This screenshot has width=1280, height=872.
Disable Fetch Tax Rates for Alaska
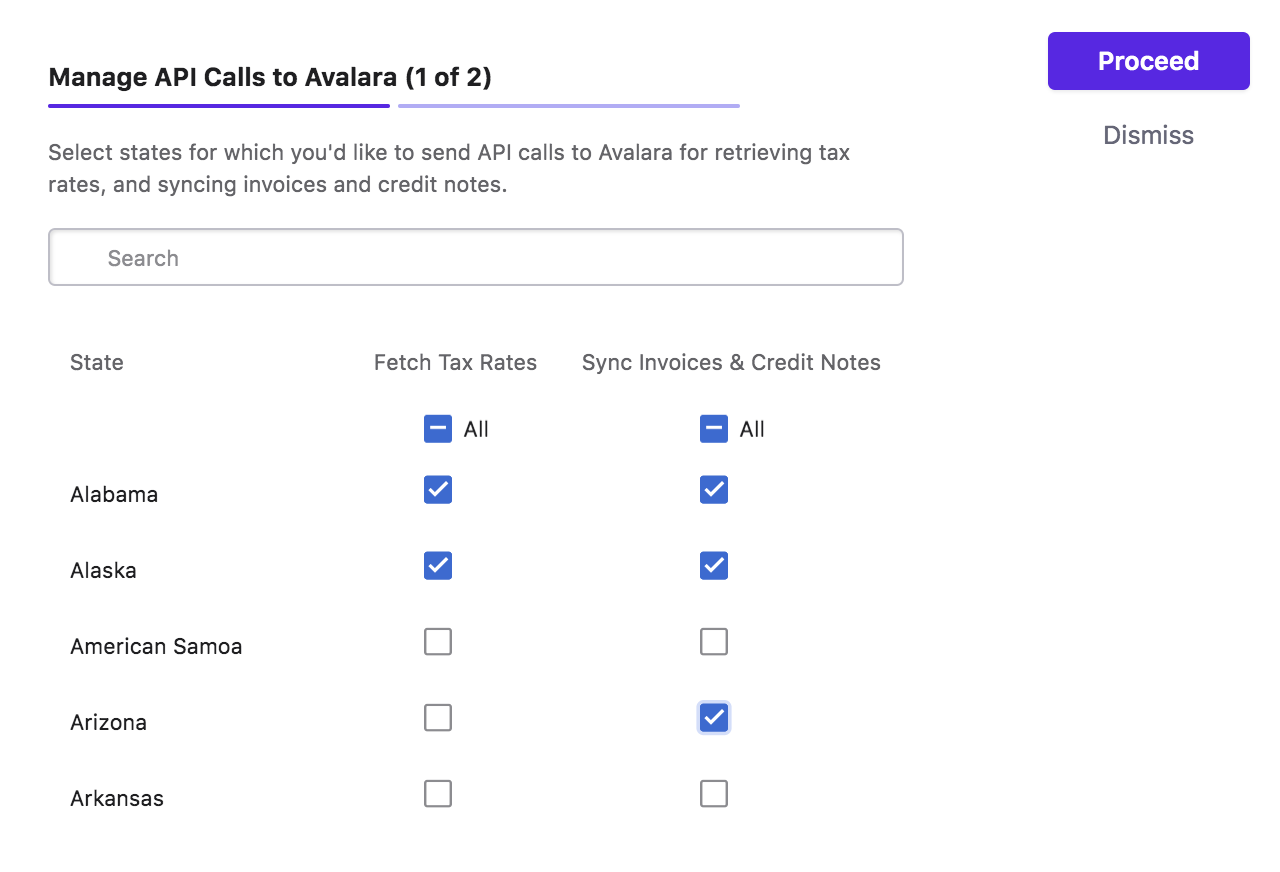tap(438, 566)
